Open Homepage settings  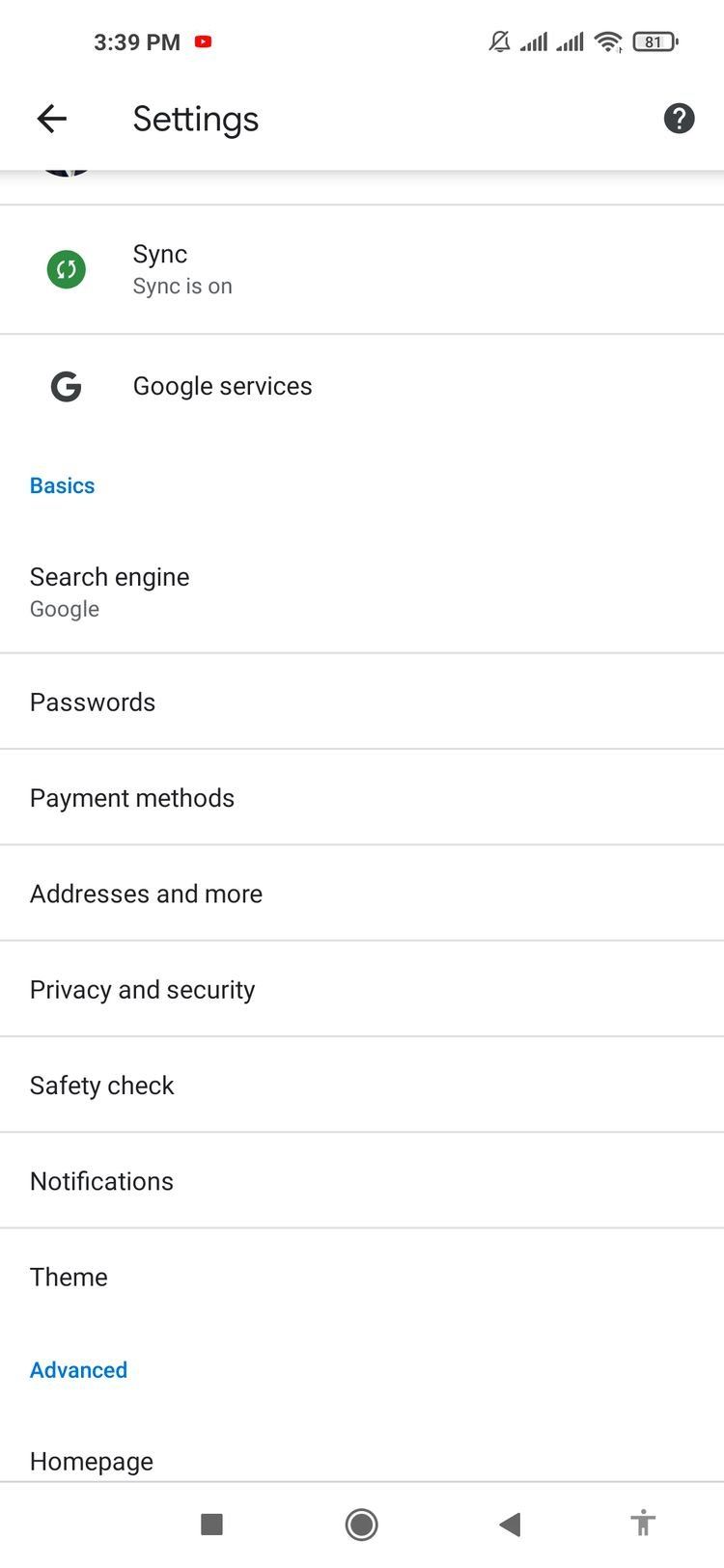pyautogui.click(x=92, y=1461)
